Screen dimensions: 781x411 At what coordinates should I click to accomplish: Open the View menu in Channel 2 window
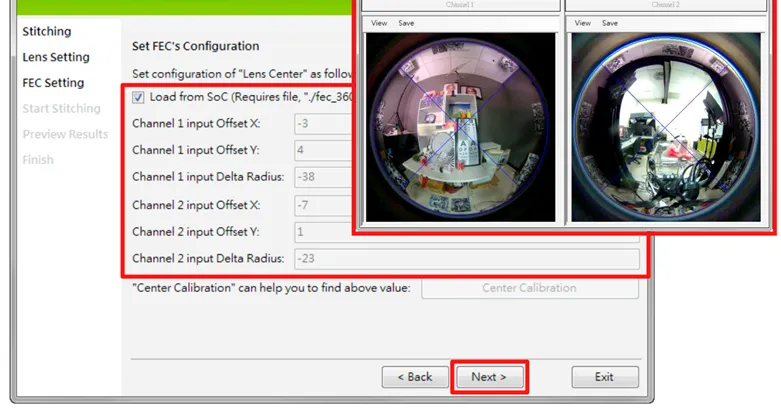click(582, 23)
